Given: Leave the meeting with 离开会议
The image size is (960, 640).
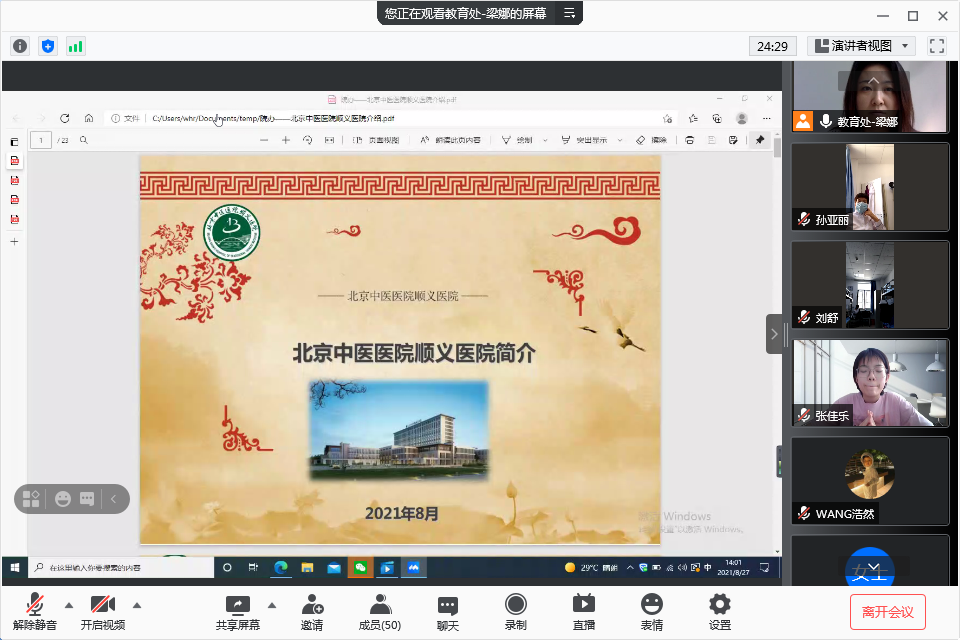Looking at the screenshot, I should tap(887, 612).
